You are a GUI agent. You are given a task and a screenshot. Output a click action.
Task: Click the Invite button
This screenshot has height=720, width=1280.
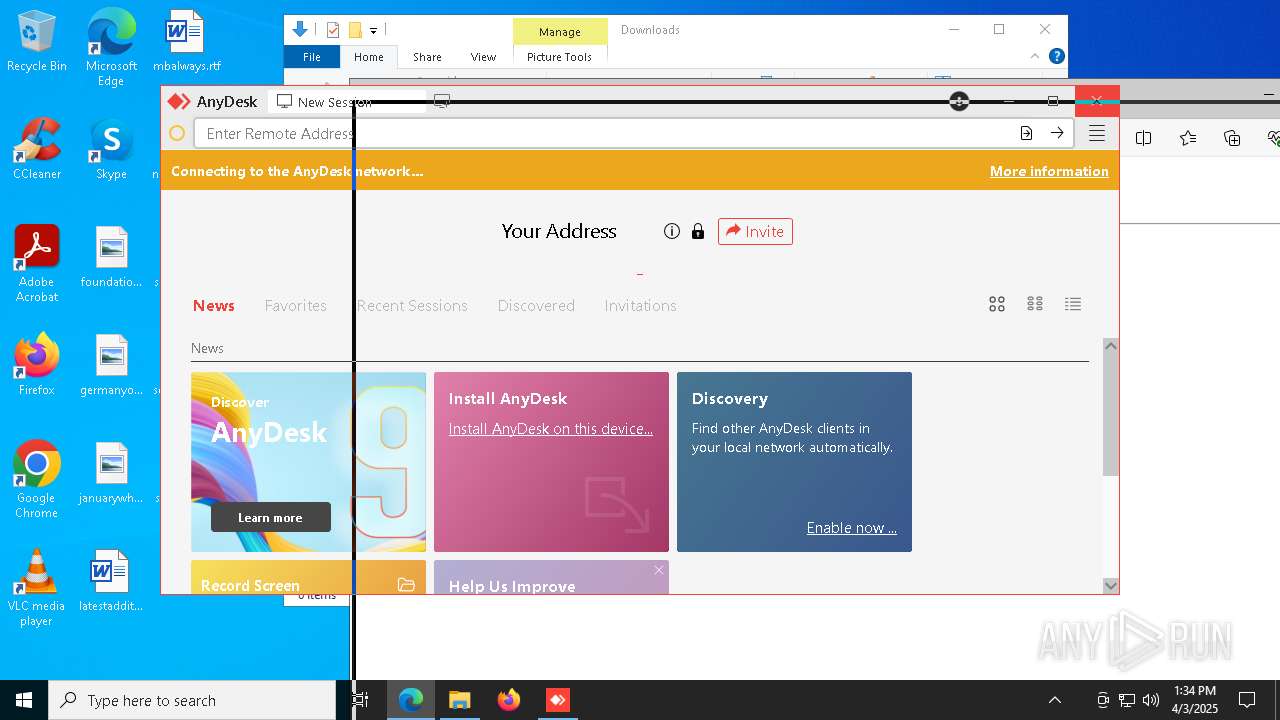(755, 231)
